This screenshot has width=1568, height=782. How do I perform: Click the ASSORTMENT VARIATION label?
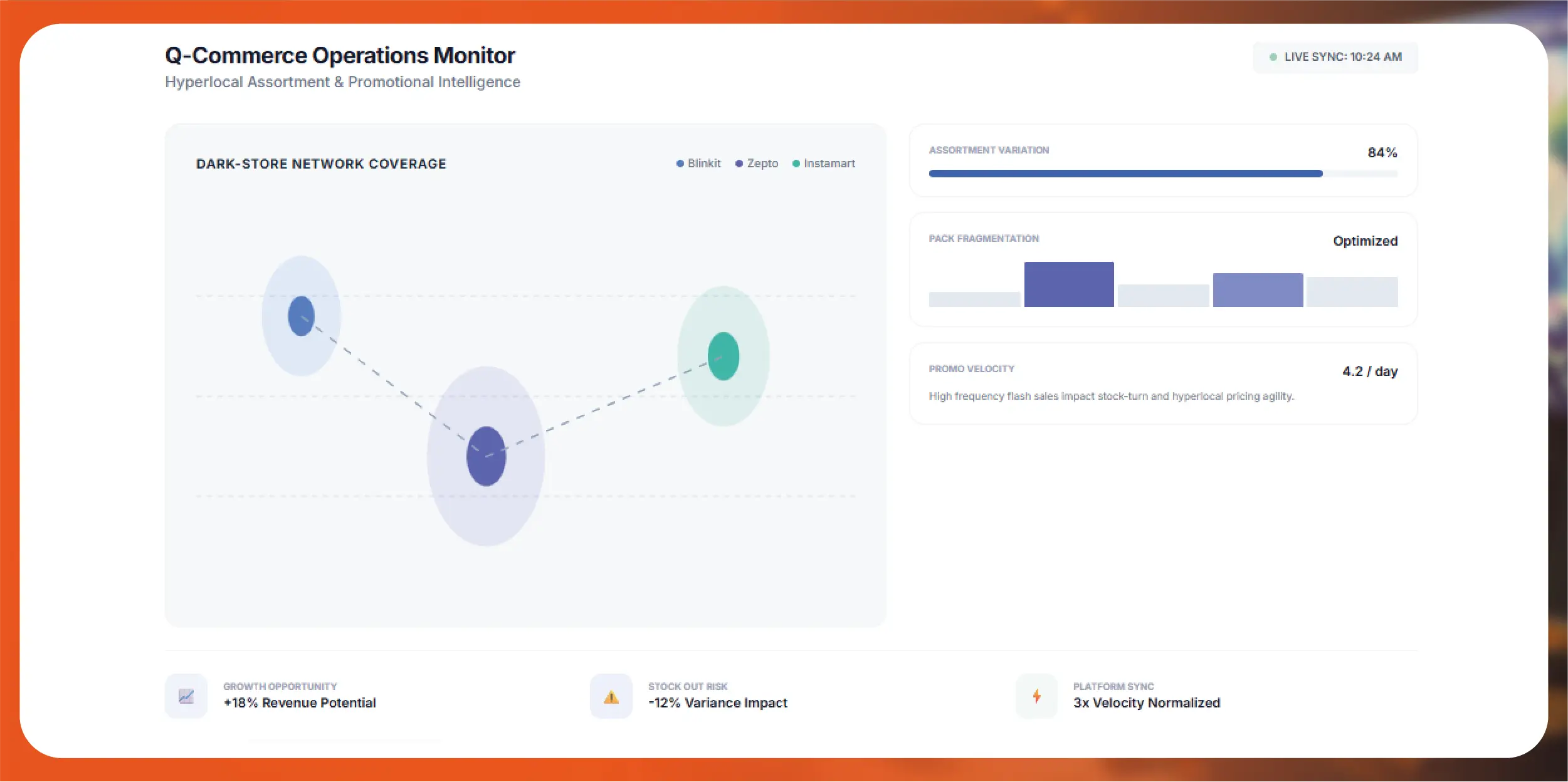pos(989,150)
